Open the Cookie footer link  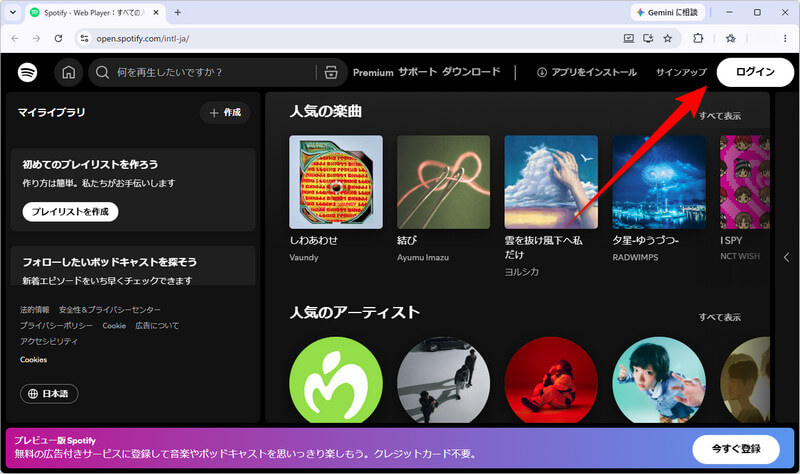click(114, 325)
